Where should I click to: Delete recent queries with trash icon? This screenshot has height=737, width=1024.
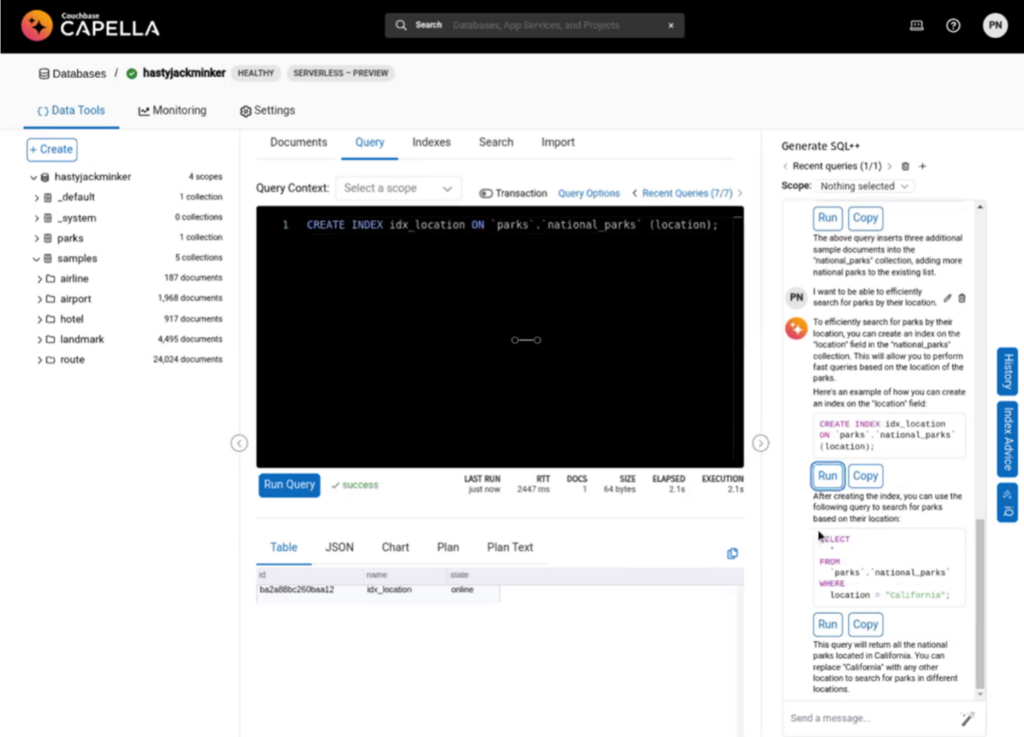point(905,166)
